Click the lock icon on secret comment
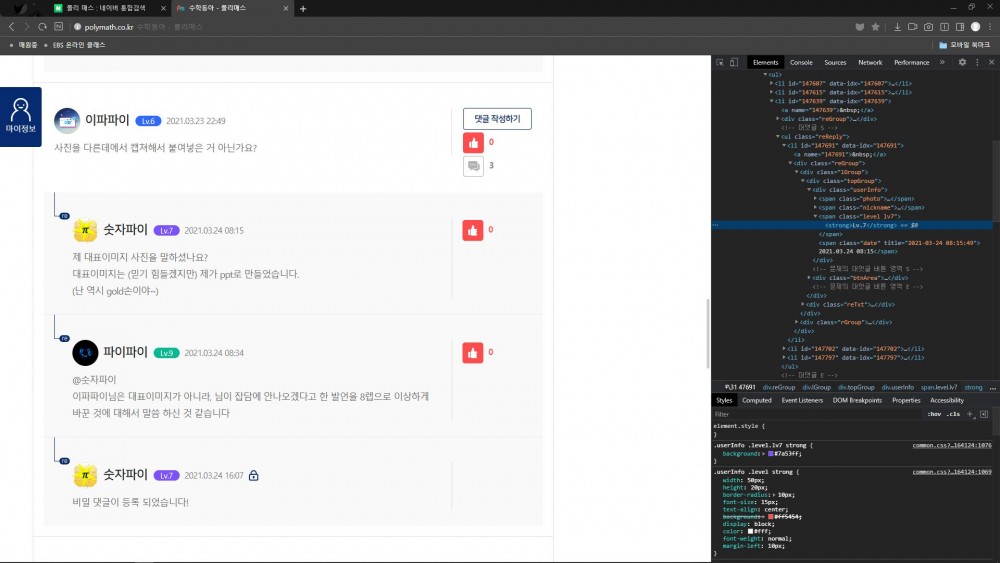 253,476
